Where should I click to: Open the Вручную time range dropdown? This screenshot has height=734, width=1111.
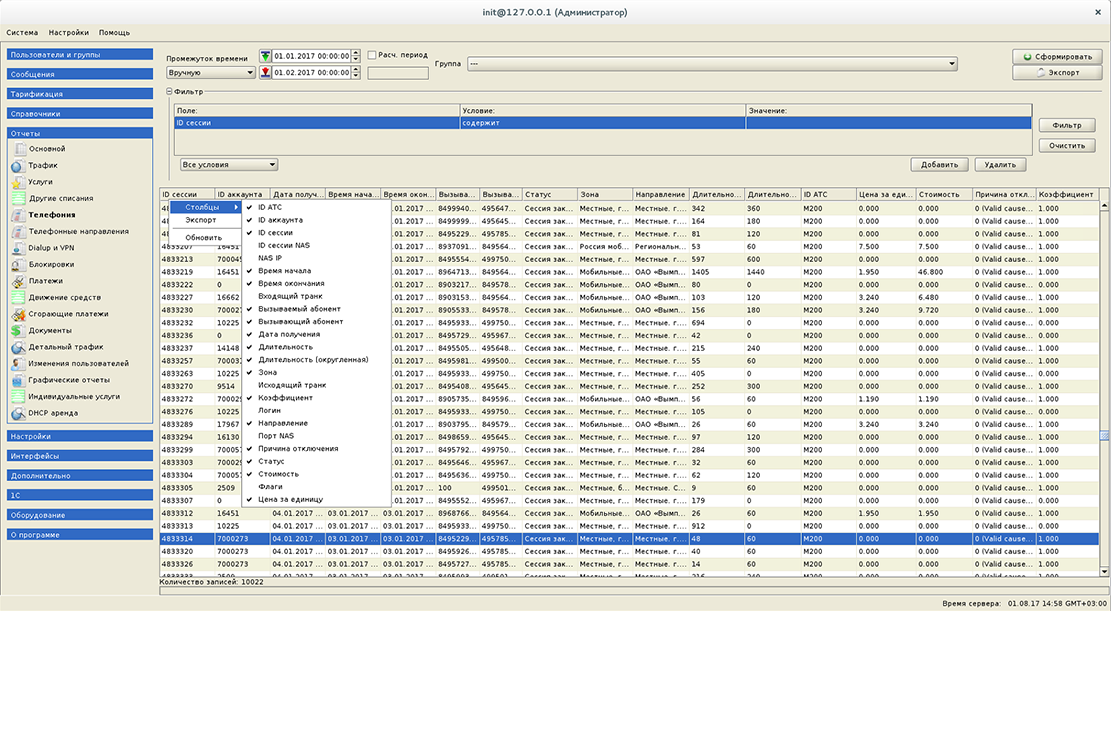click(x=210, y=73)
